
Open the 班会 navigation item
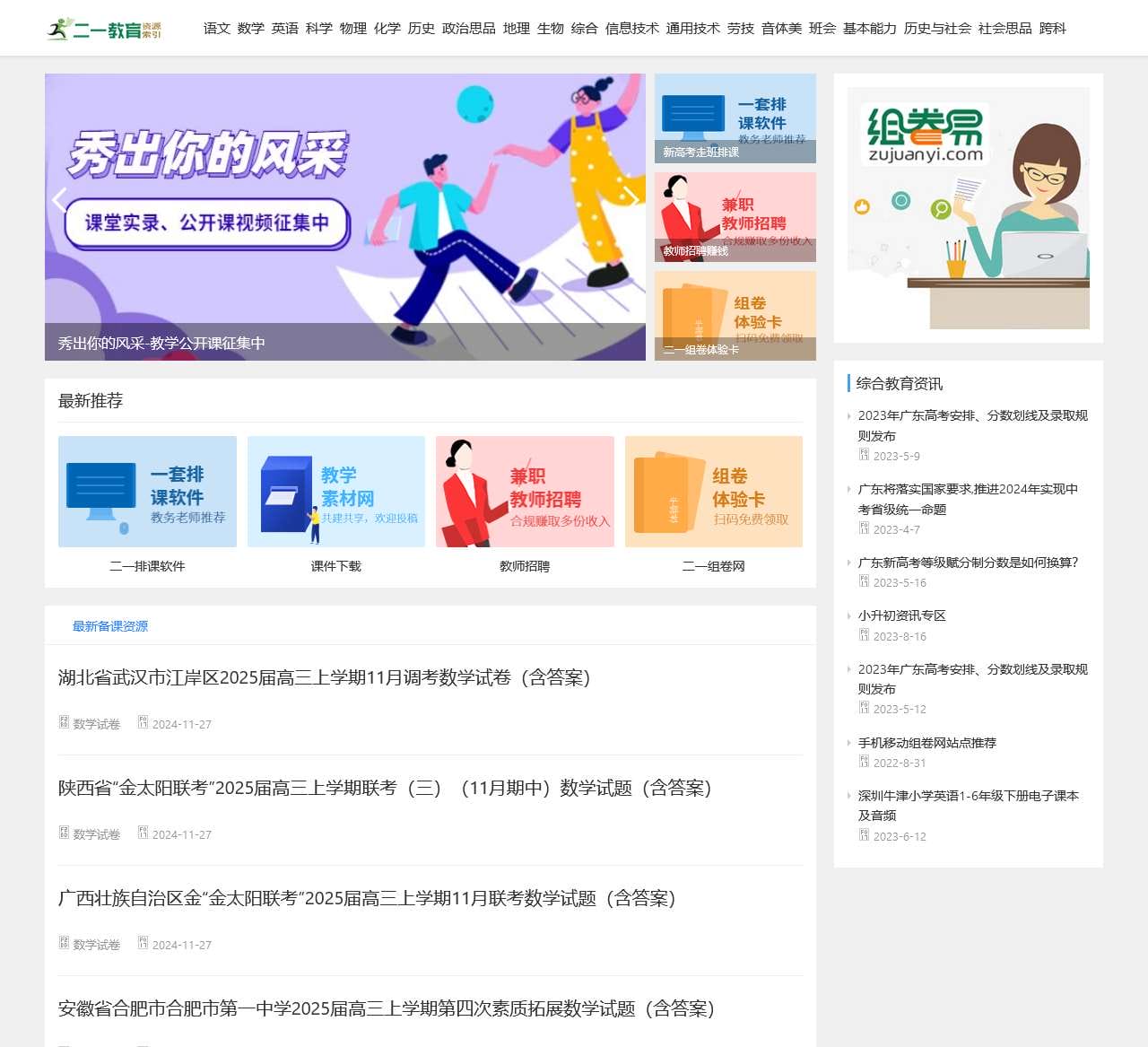822,29
